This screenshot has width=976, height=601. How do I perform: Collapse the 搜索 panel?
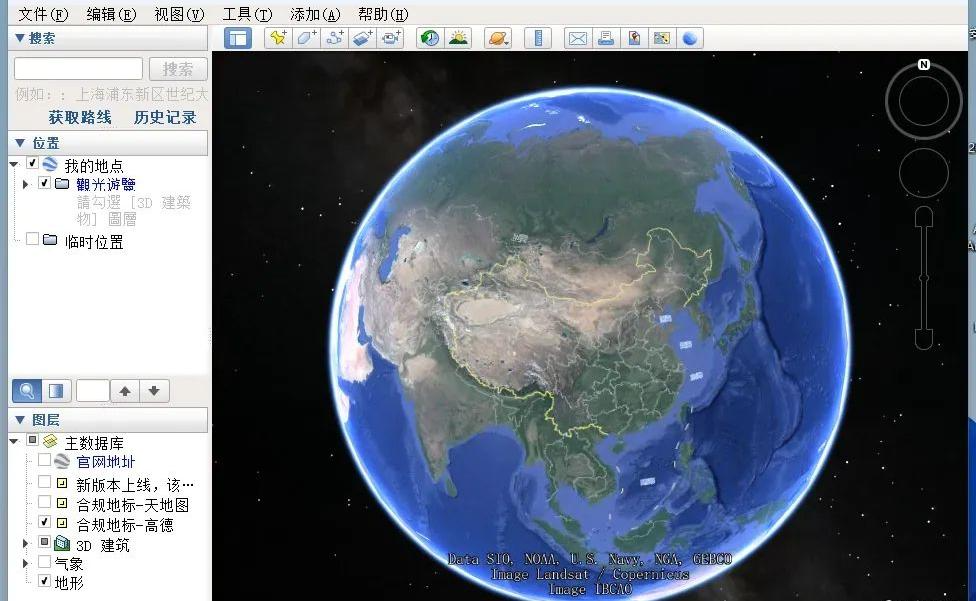[20, 38]
